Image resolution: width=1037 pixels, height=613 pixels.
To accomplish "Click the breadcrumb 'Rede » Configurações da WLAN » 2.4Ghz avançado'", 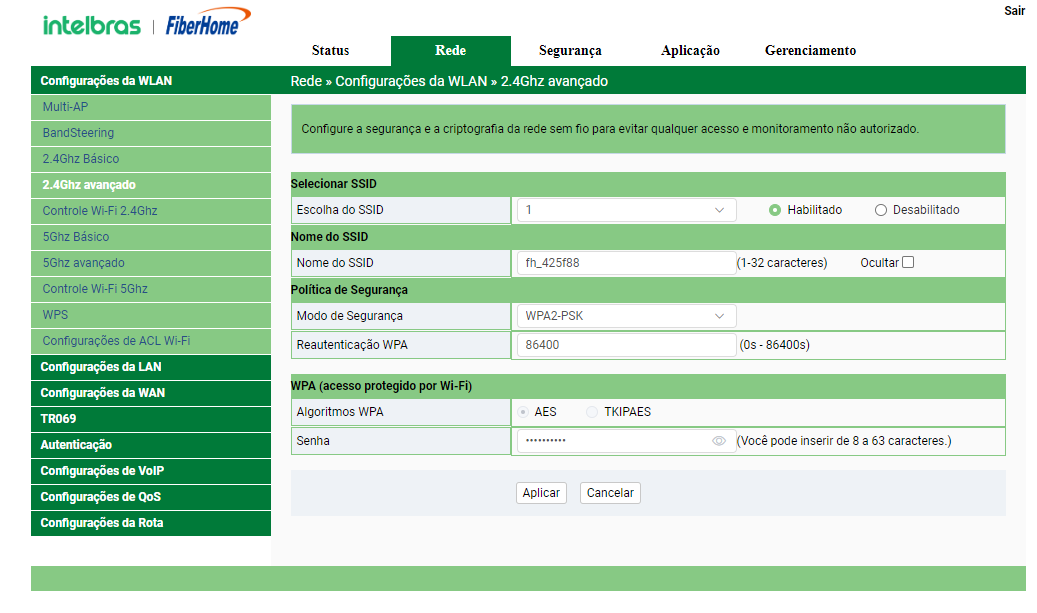I will 449,81.
